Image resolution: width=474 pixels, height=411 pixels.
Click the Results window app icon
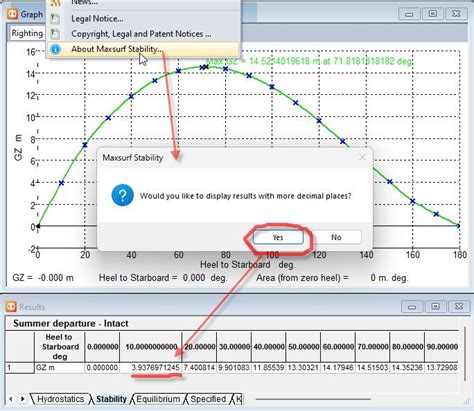pyautogui.click(x=11, y=307)
